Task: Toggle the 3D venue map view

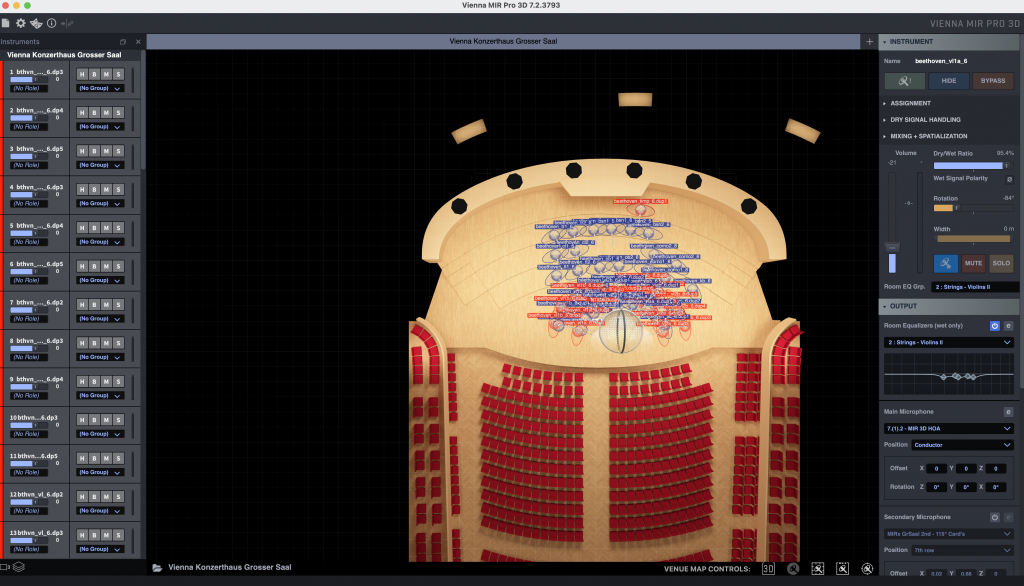Action: [768, 569]
